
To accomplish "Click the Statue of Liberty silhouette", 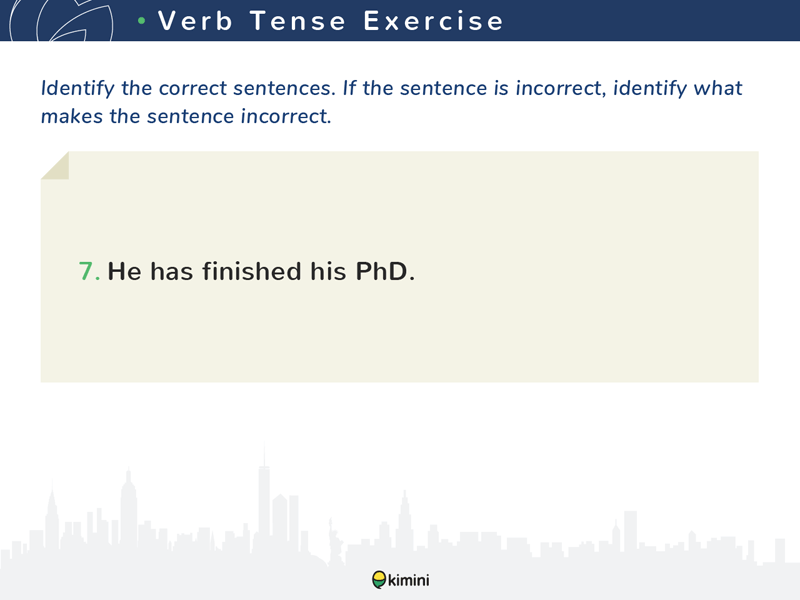I will click(x=335, y=540).
